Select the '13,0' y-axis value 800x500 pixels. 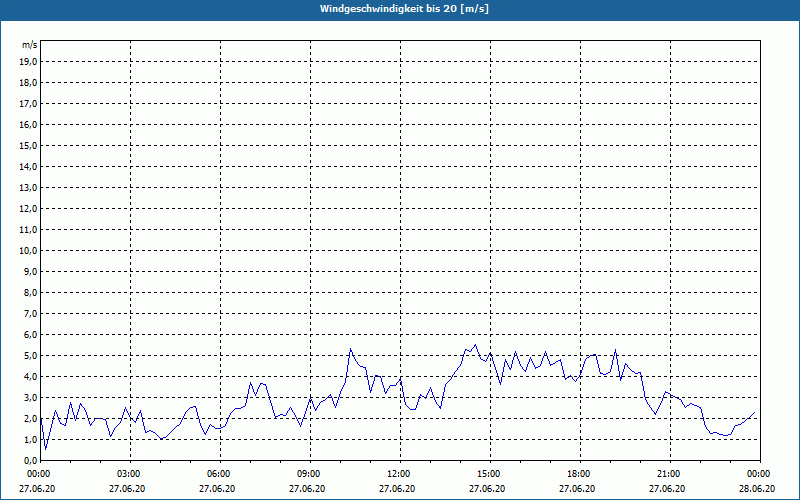(x=28, y=187)
